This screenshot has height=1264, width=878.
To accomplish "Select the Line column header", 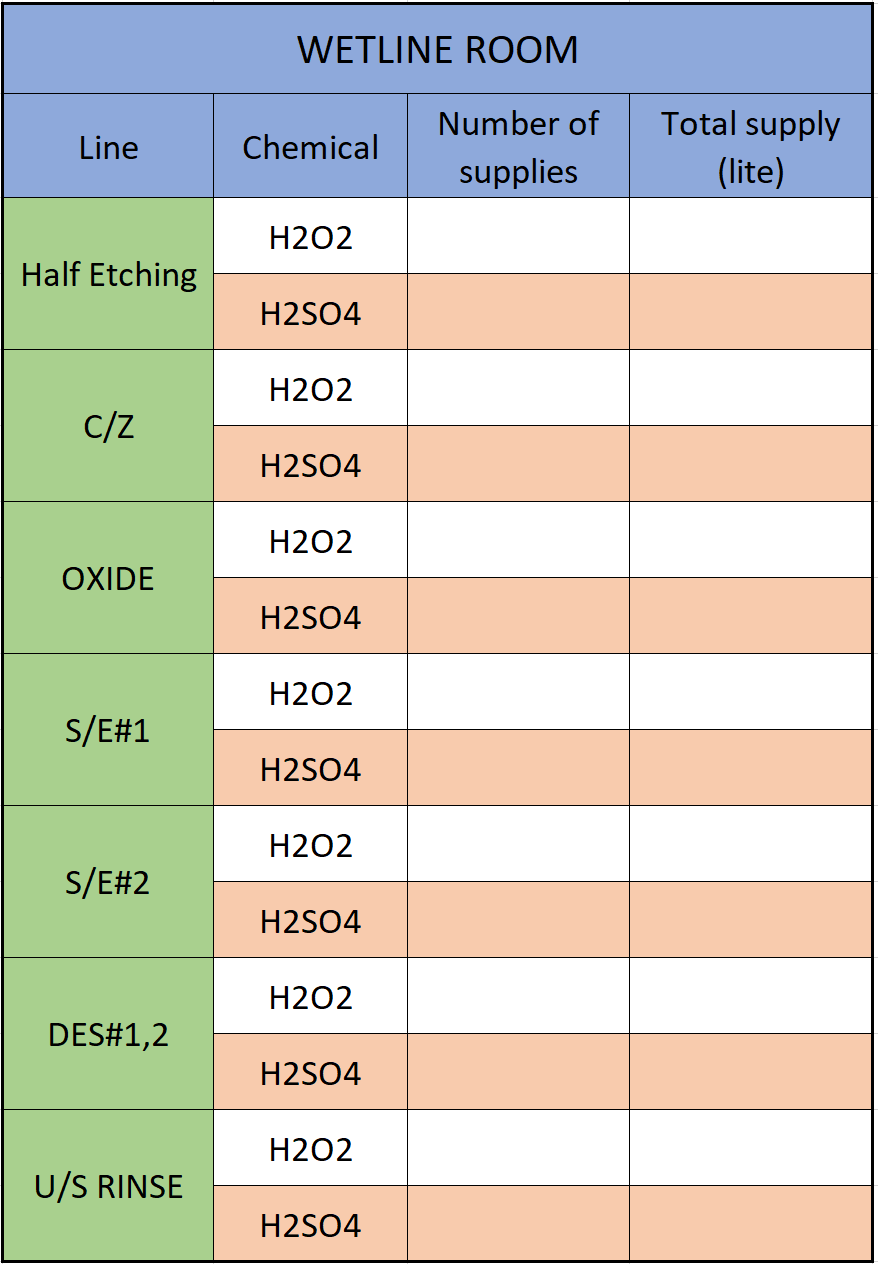I will (x=108, y=147).
